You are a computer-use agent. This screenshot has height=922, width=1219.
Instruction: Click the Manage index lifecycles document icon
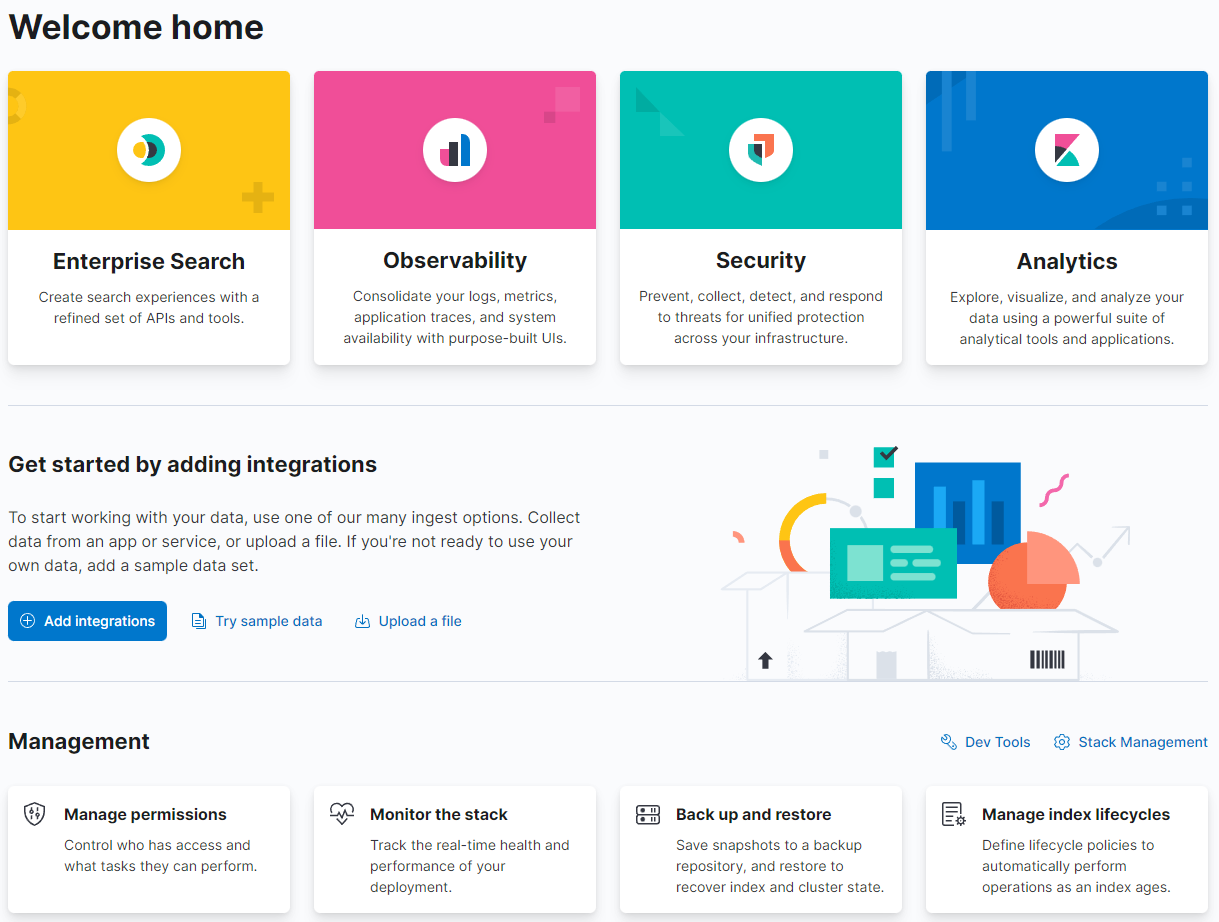tap(954, 814)
